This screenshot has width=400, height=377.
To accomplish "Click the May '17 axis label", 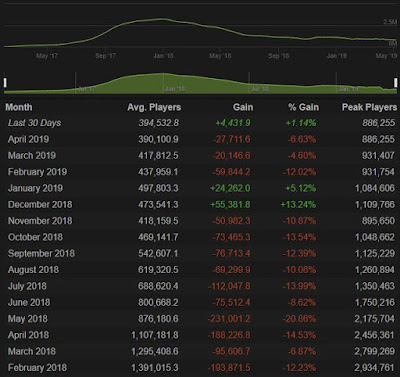I will (47, 56).
